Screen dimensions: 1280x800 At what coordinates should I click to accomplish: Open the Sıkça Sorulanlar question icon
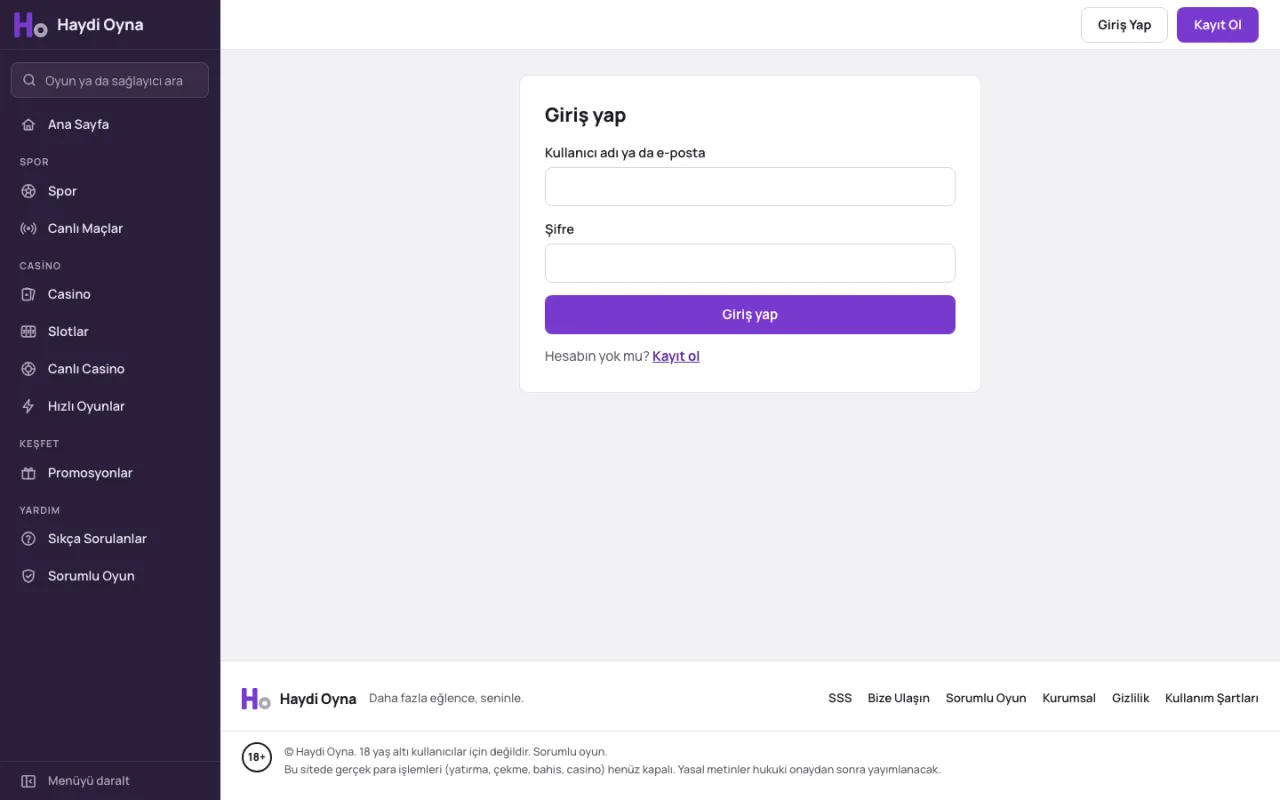28,539
